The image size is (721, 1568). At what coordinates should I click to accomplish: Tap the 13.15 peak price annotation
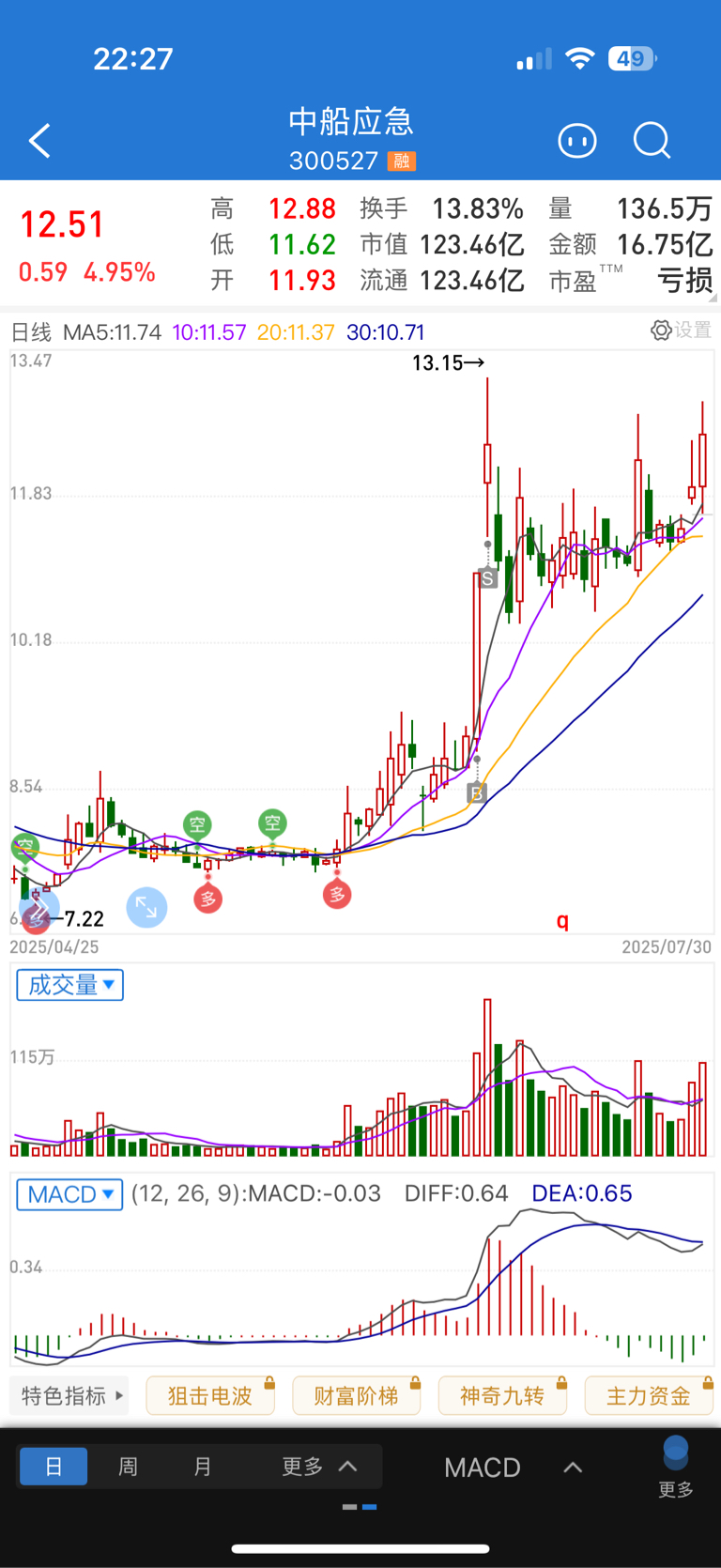(449, 362)
